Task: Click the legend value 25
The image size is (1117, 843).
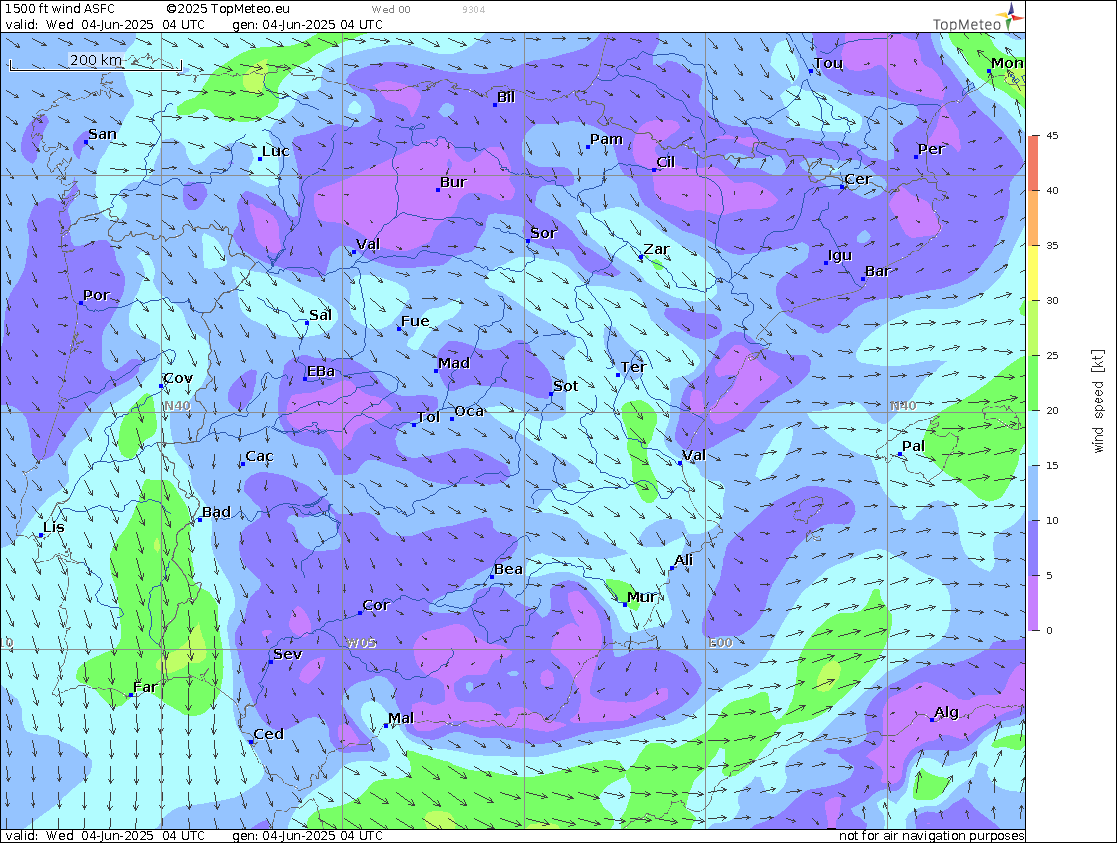Action: [1052, 356]
